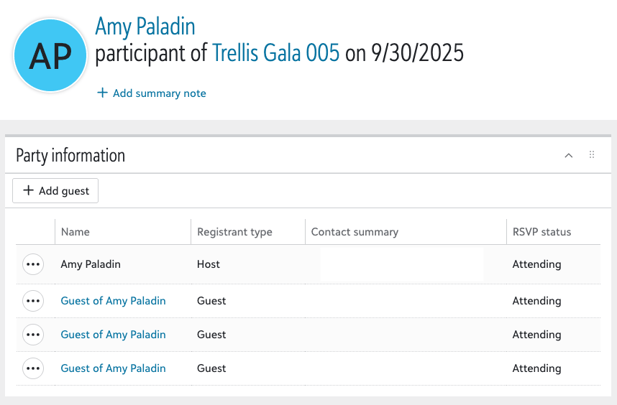Collapse the Party information section
This screenshot has height=405, width=617.
[x=568, y=155]
